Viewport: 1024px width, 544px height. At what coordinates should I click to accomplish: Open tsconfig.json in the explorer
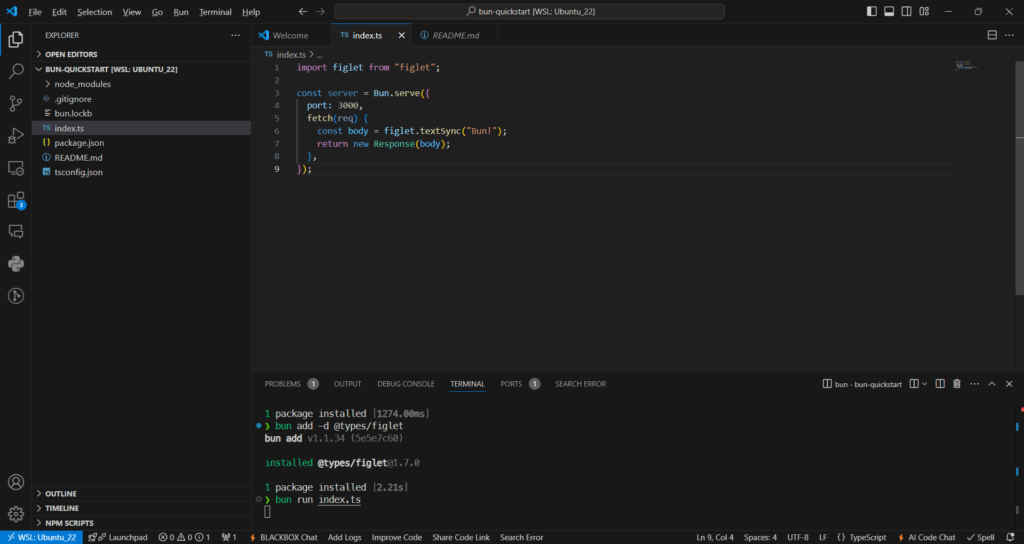coord(141,172)
